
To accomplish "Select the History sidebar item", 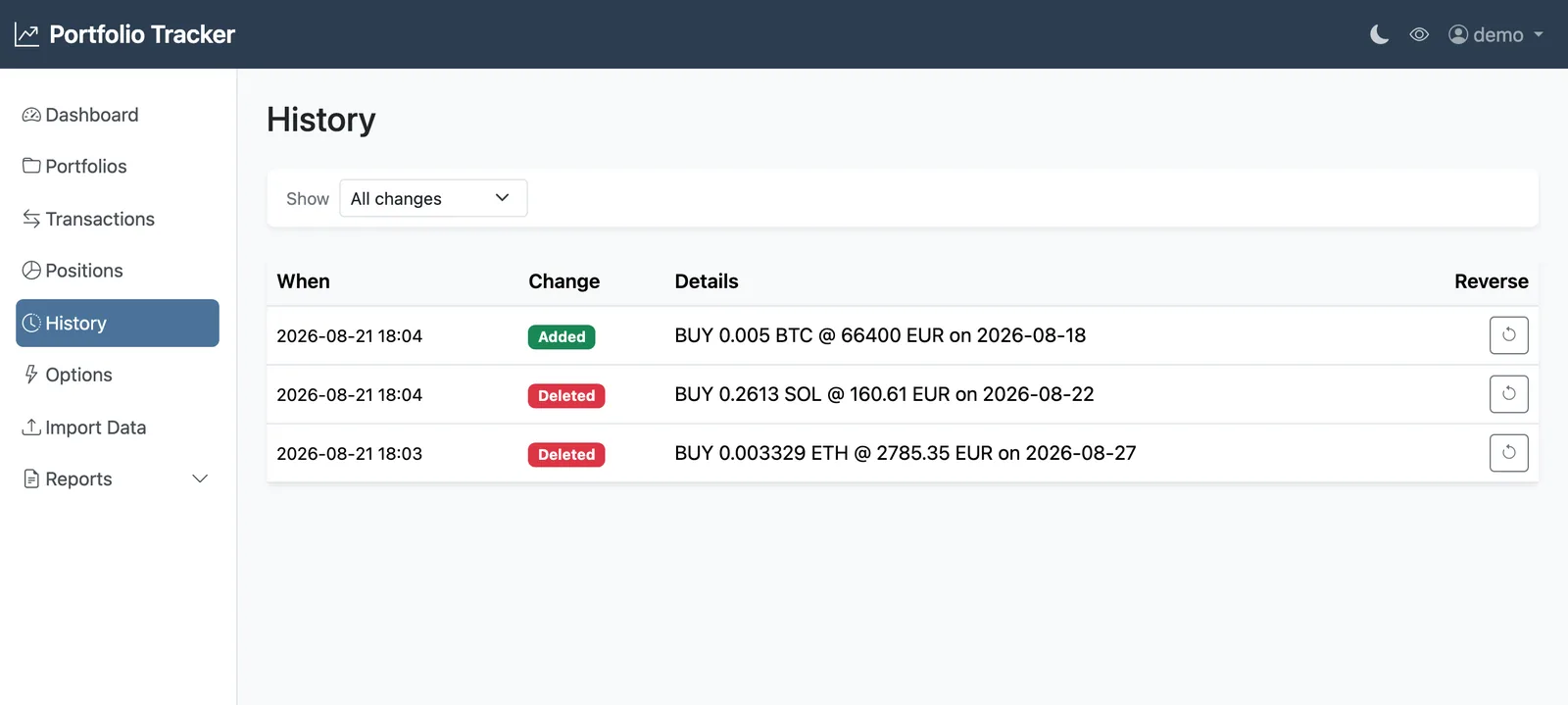I will [118, 323].
